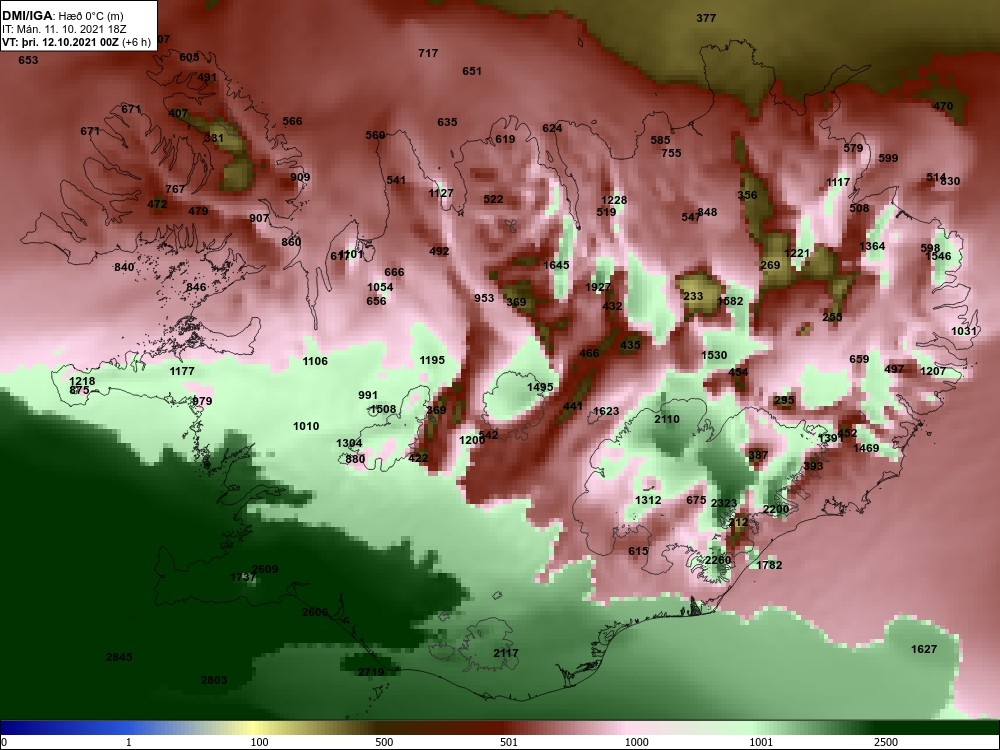Click the 'DMI/IGA: Hæð 0°C (m)' title text
1000x750 pixels.
pyautogui.click(x=62, y=17)
